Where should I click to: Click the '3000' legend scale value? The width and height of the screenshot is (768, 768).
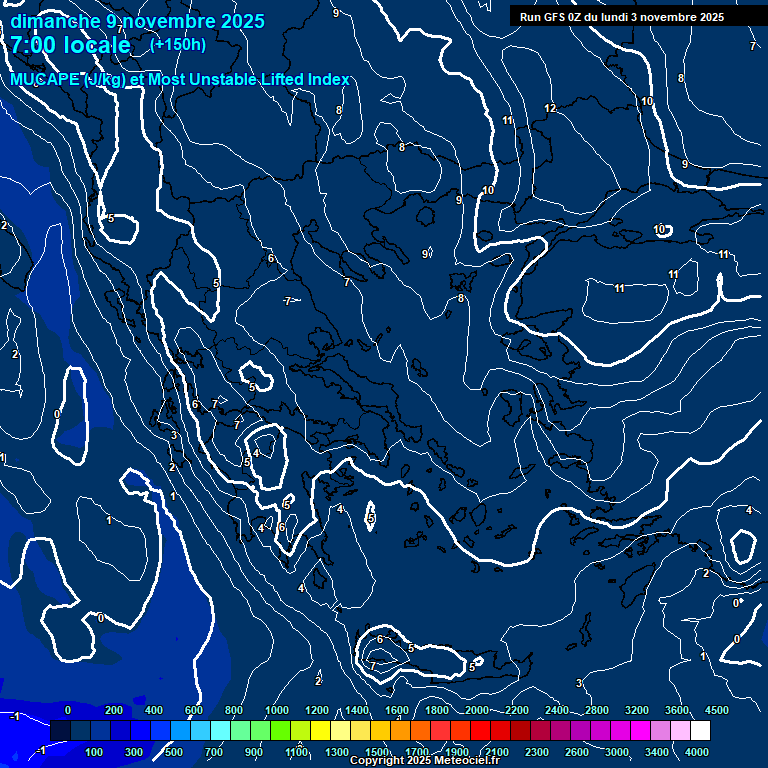click(x=617, y=752)
